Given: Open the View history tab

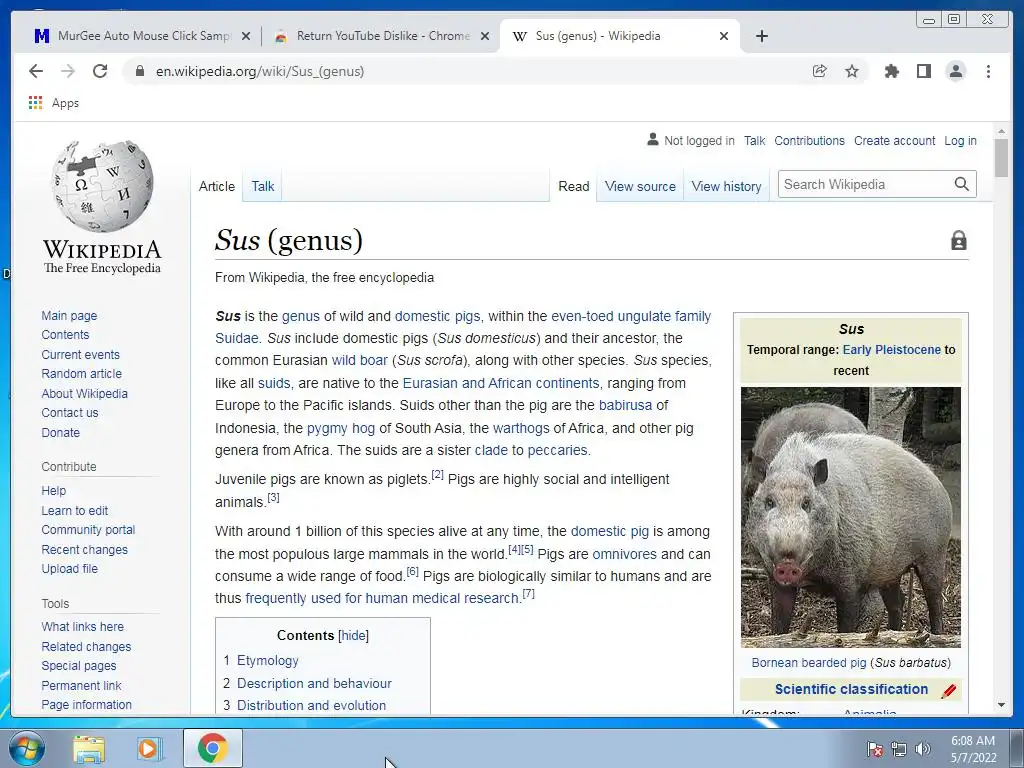Looking at the screenshot, I should tap(726, 186).
